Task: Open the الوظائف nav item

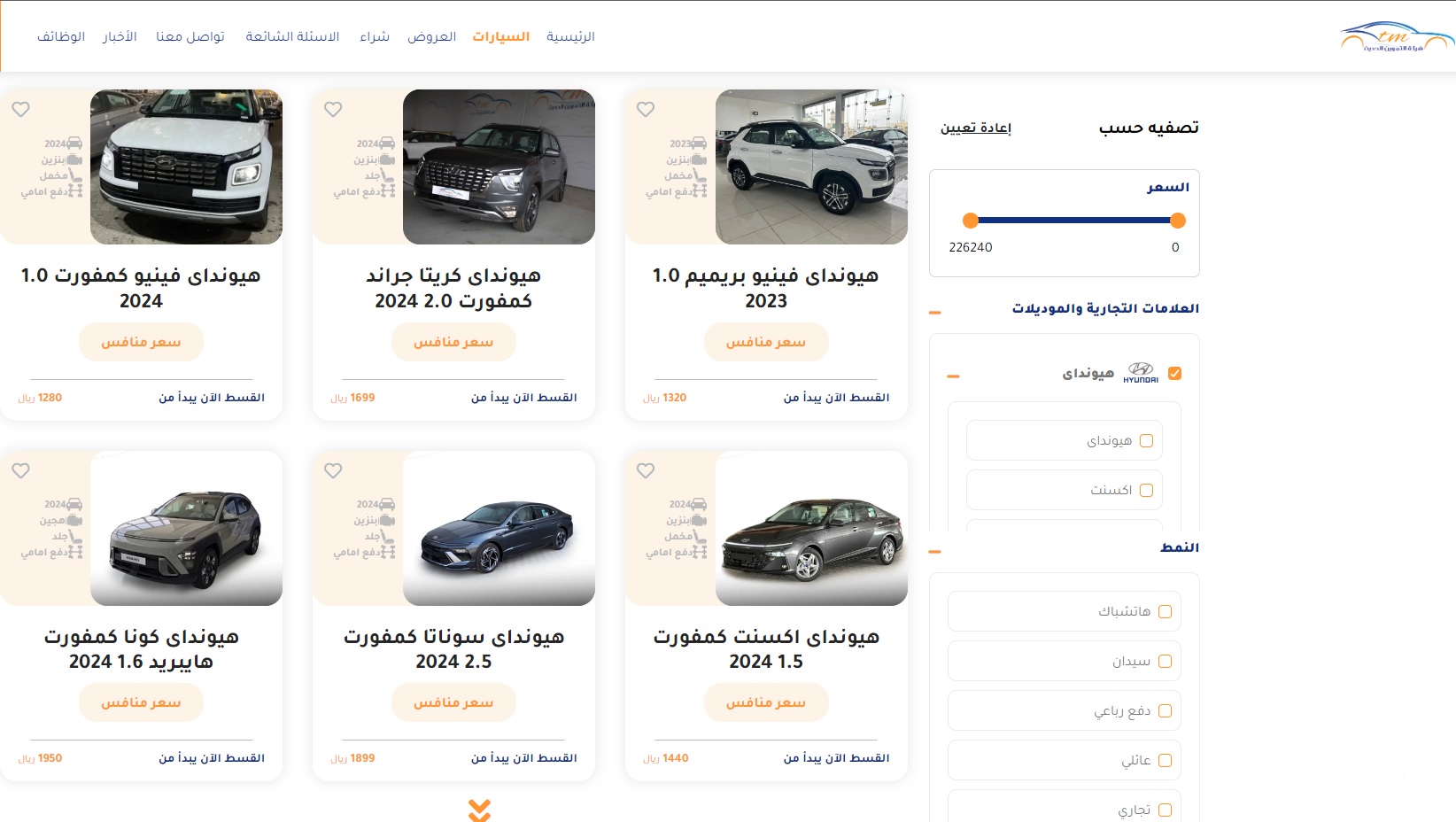Action: pyautogui.click(x=61, y=36)
